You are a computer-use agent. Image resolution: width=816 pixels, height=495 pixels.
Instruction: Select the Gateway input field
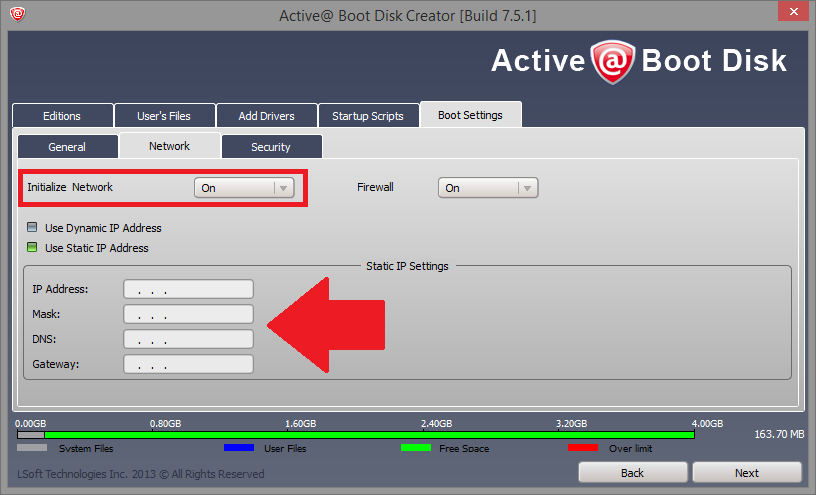point(188,364)
